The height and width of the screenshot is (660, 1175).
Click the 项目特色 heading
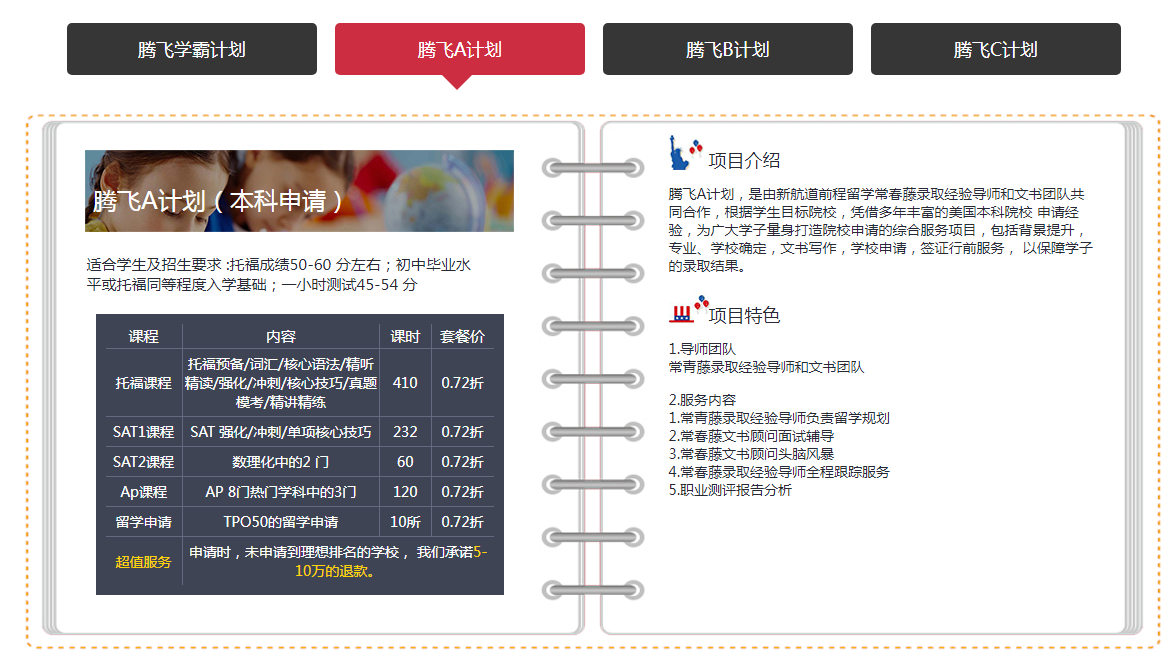743,316
